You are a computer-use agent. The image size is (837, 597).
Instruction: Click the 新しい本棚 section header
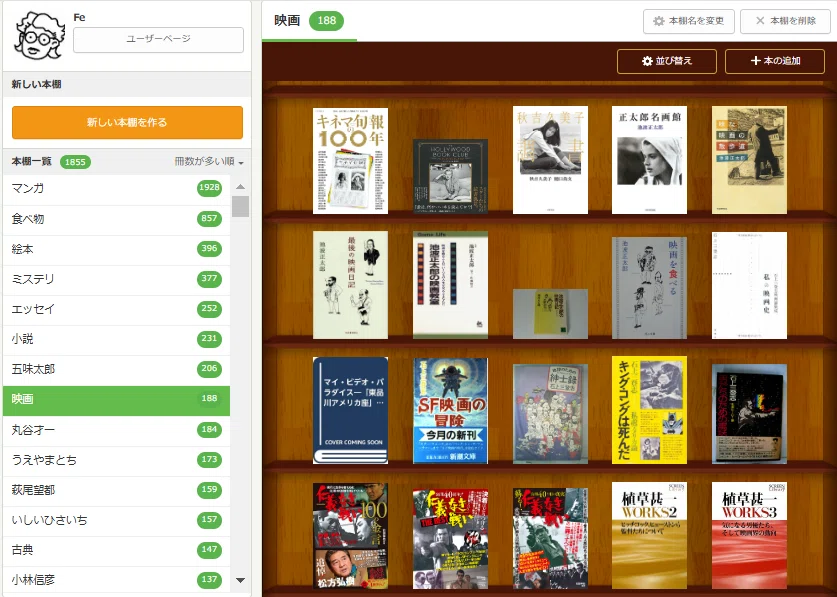(127, 84)
